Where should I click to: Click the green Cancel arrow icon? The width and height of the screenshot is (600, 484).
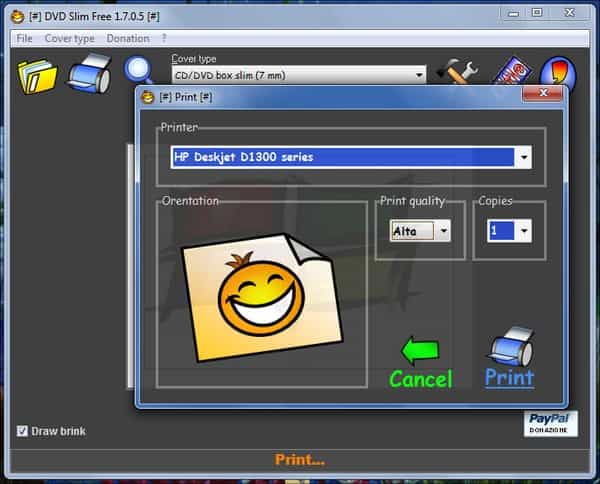coord(420,350)
